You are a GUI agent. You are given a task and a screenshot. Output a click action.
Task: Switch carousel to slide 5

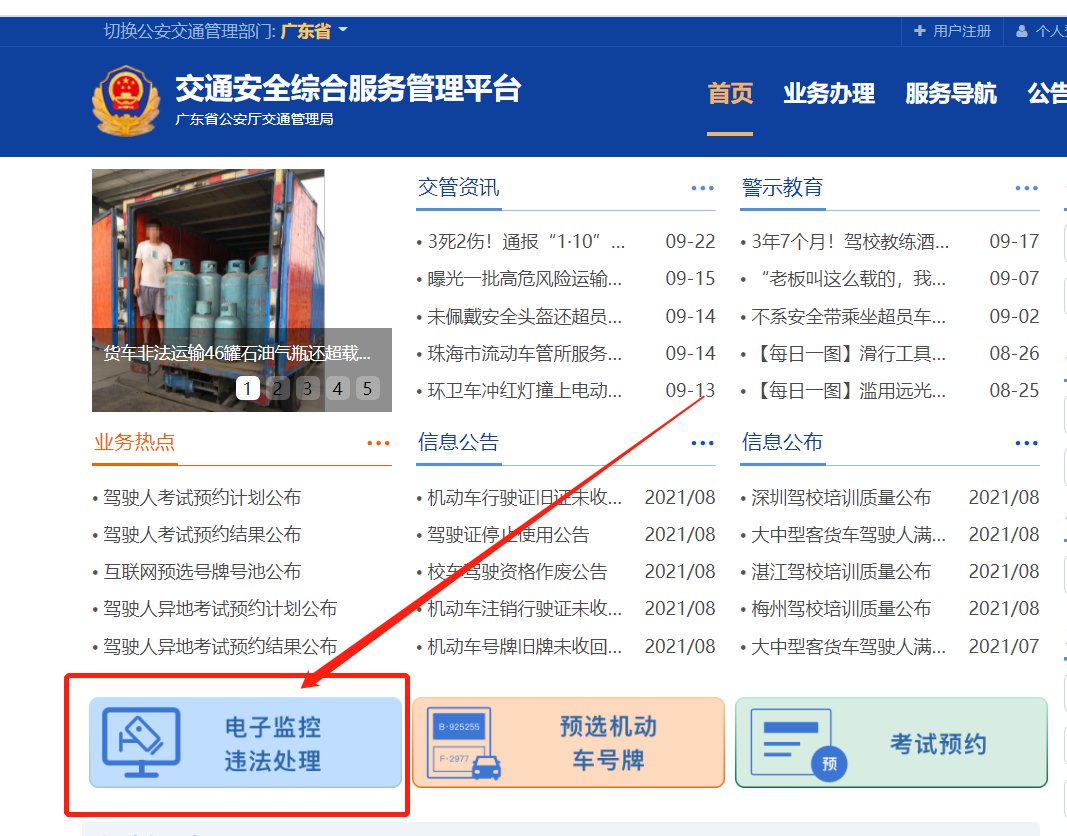coord(368,388)
